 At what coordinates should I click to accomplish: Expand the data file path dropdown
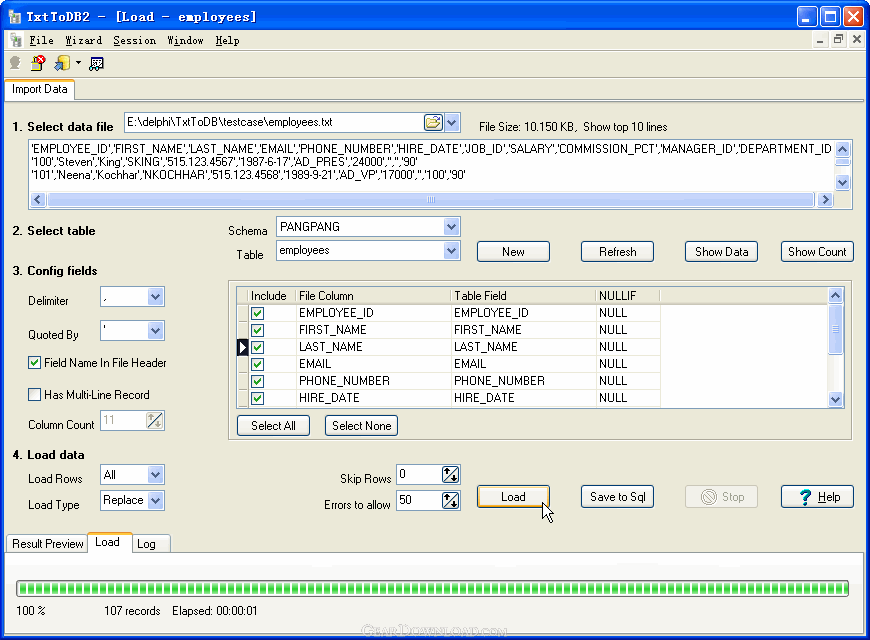coord(452,122)
